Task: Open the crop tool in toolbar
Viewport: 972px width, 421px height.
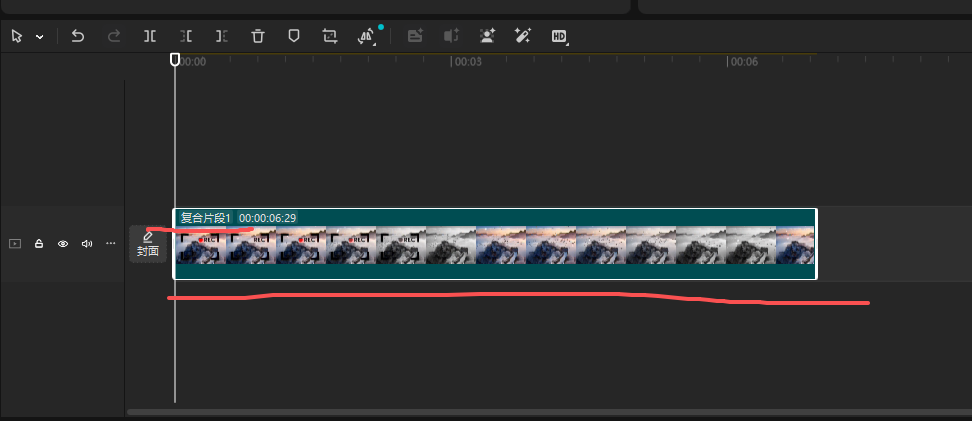Action: point(330,36)
